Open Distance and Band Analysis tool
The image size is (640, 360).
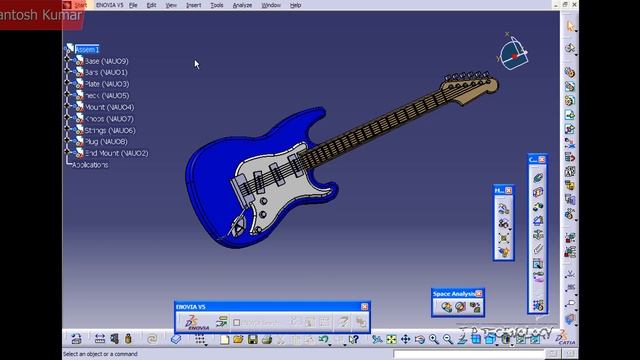click(x=475, y=307)
